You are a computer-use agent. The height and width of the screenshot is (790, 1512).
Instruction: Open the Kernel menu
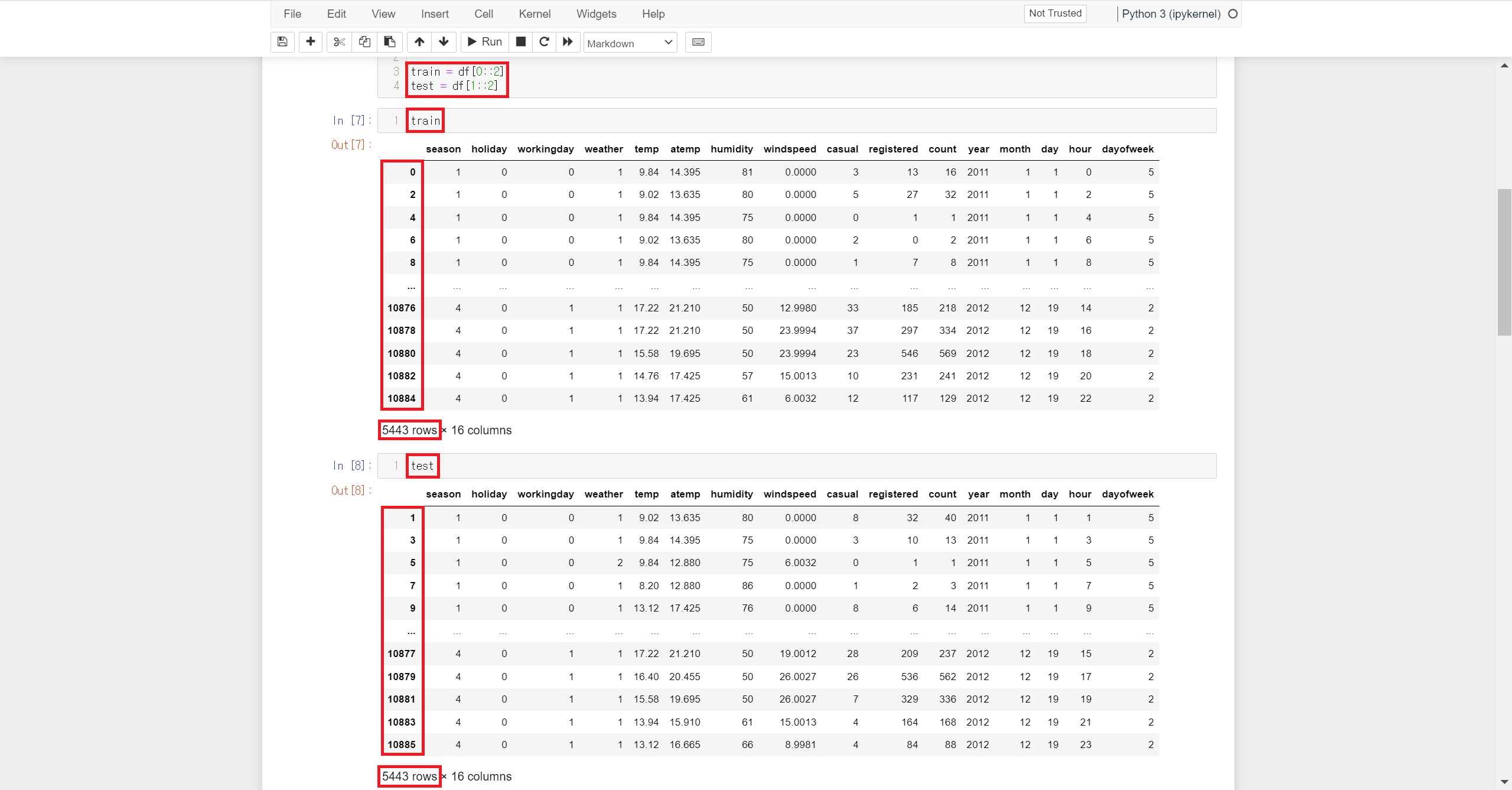point(534,14)
